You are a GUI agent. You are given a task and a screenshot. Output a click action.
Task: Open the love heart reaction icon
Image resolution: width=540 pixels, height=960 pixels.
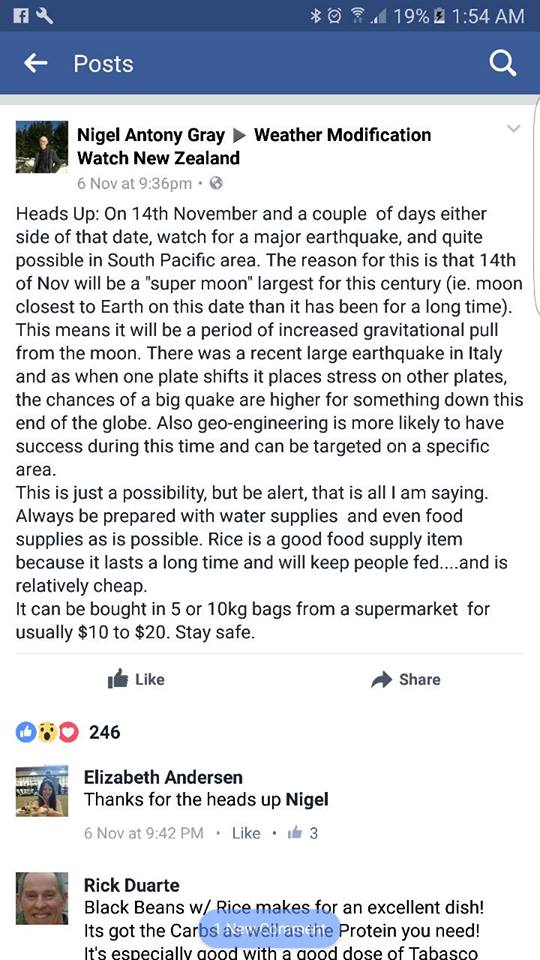pyautogui.click(x=68, y=732)
